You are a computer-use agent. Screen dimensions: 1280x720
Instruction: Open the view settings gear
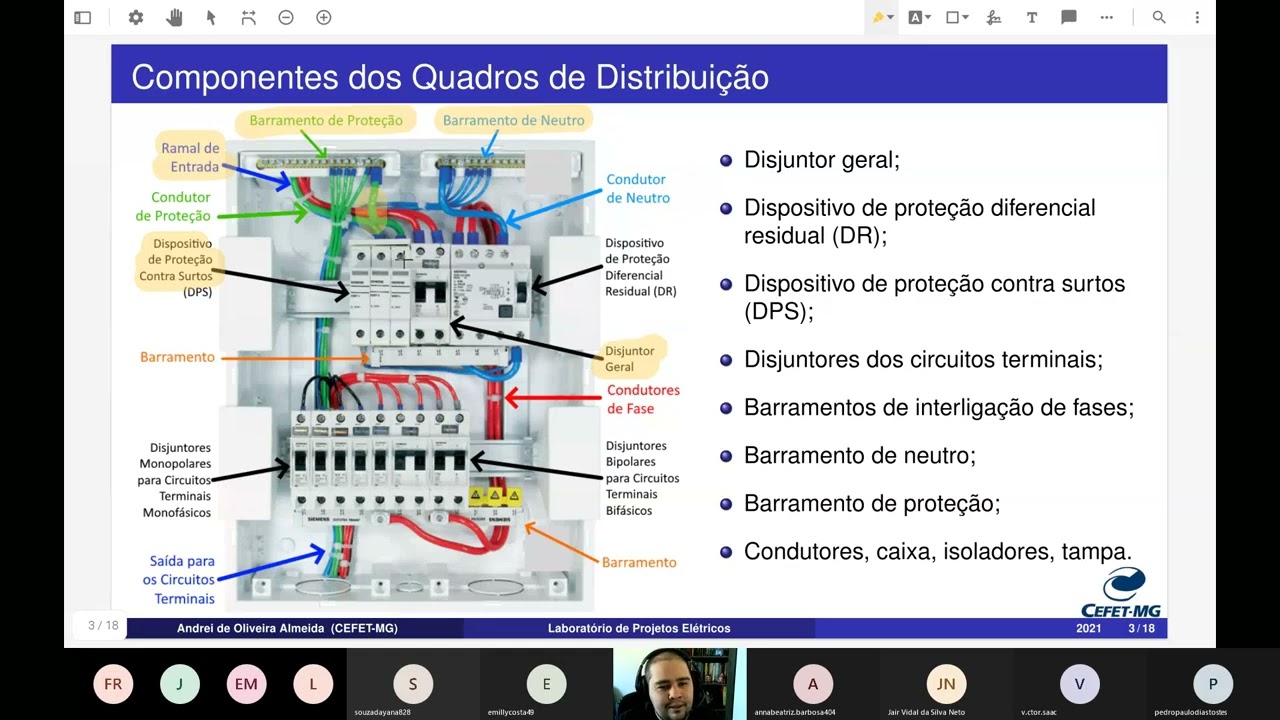(136, 17)
